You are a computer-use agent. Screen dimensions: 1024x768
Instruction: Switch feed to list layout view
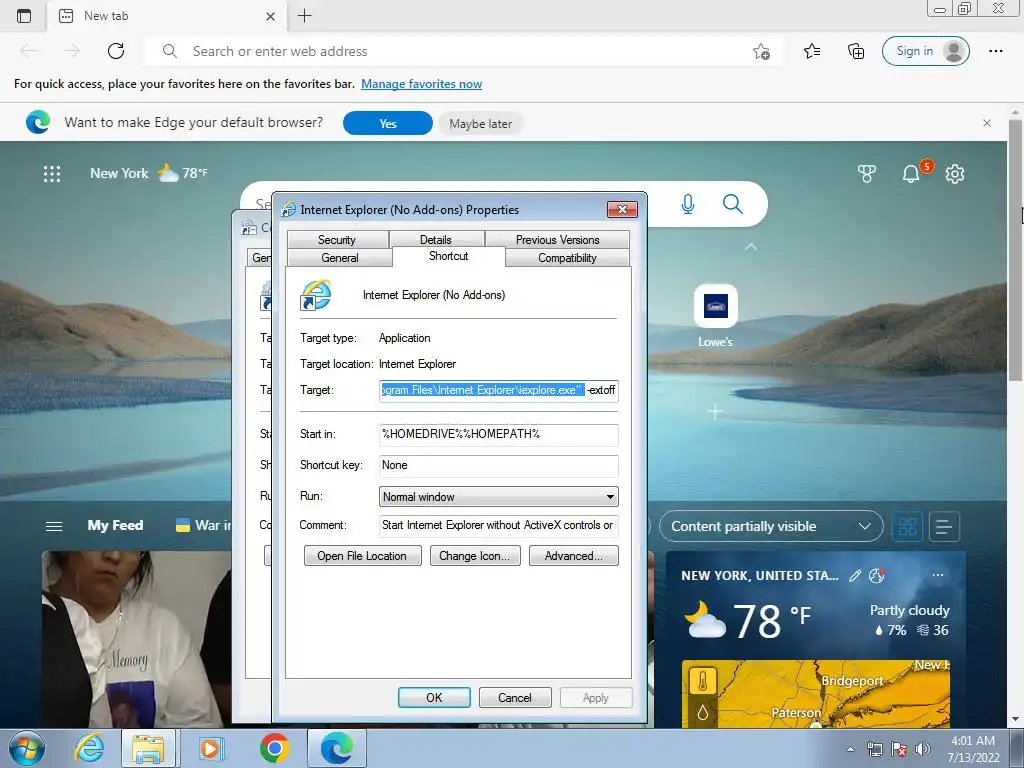click(944, 526)
